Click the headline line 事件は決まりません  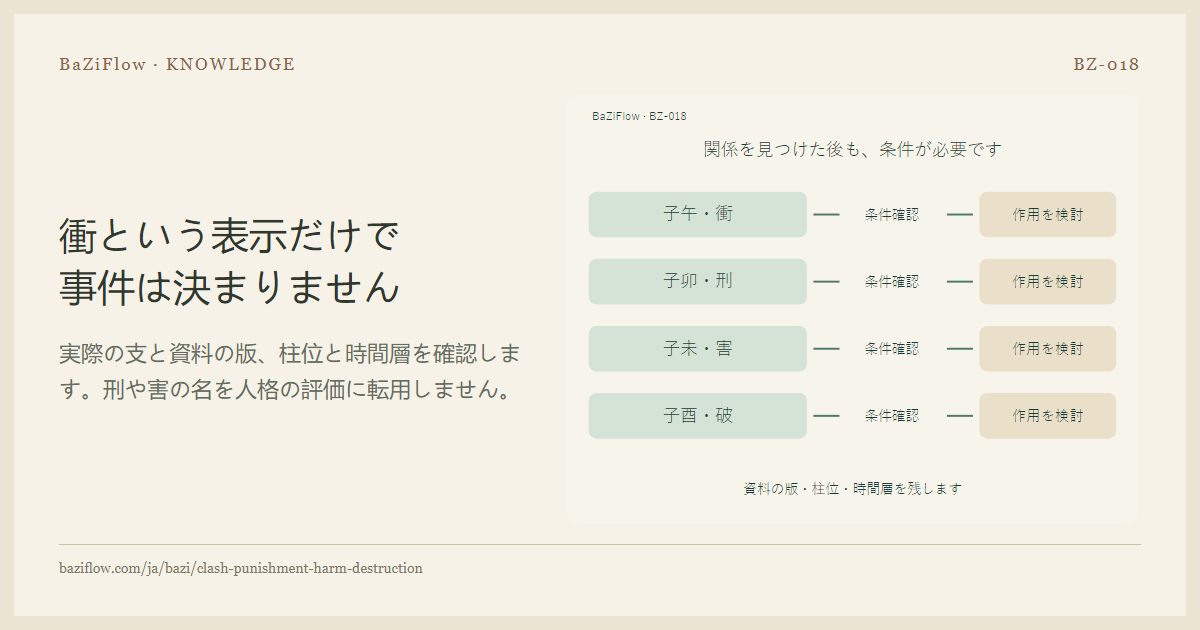(x=229, y=288)
